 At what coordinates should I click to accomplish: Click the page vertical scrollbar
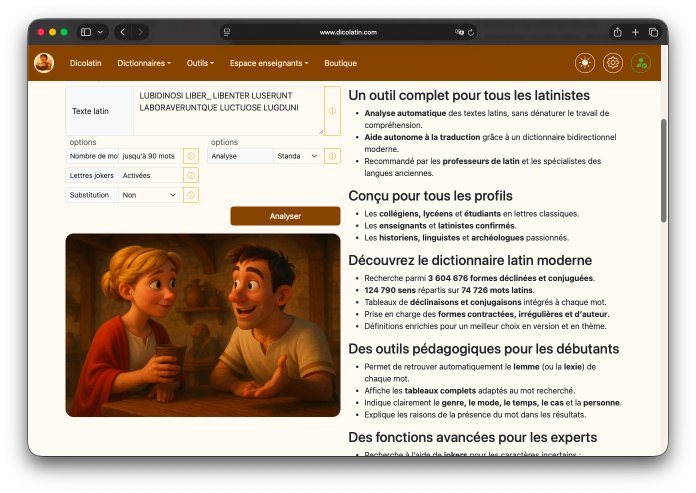(664, 170)
